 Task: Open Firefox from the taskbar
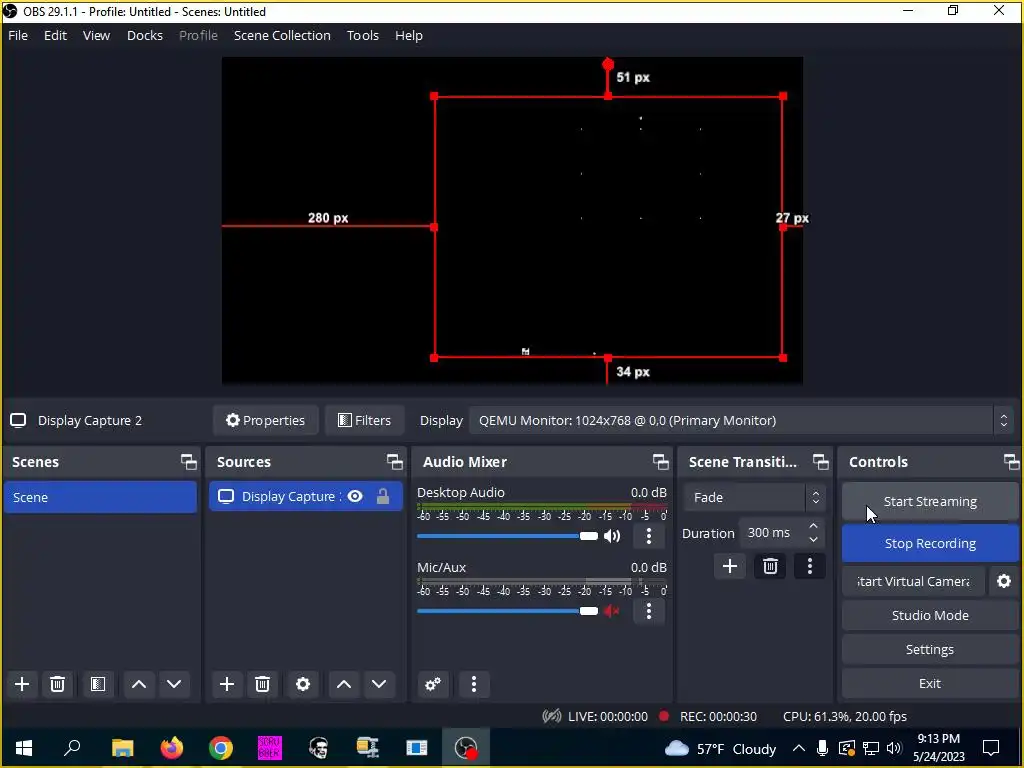click(x=172, y=748)
